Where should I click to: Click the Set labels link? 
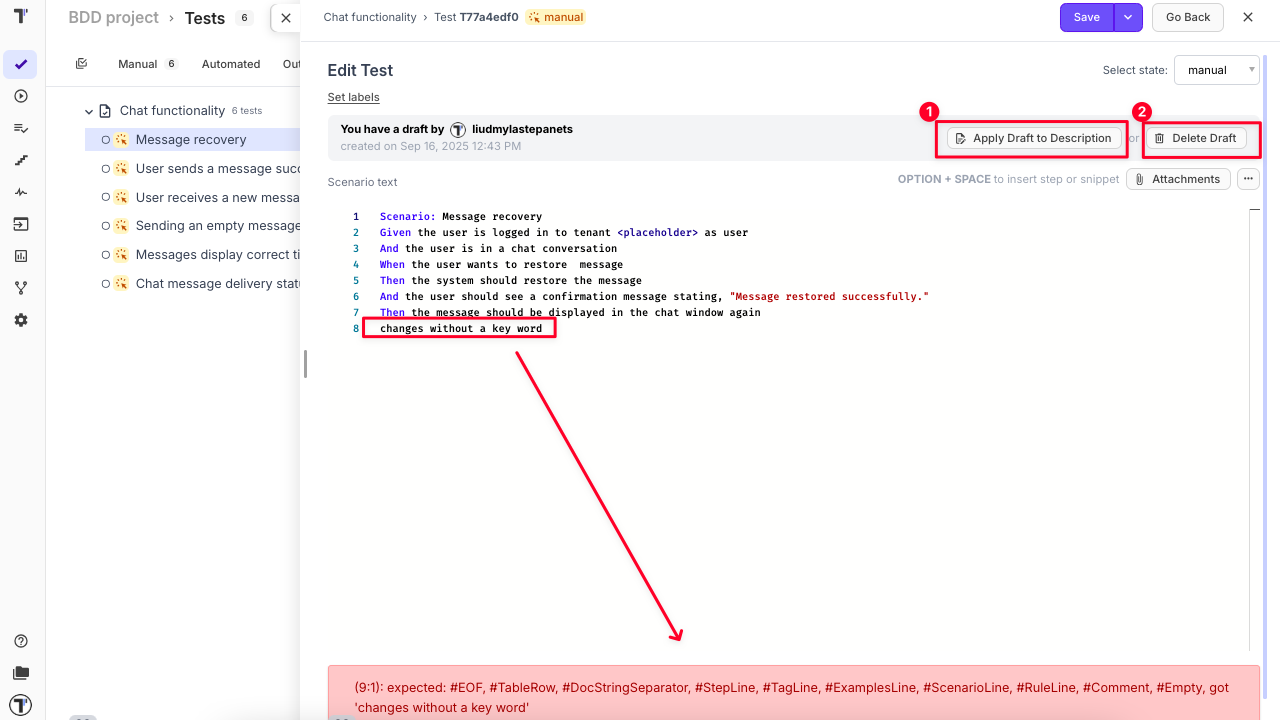click(353, 97)
